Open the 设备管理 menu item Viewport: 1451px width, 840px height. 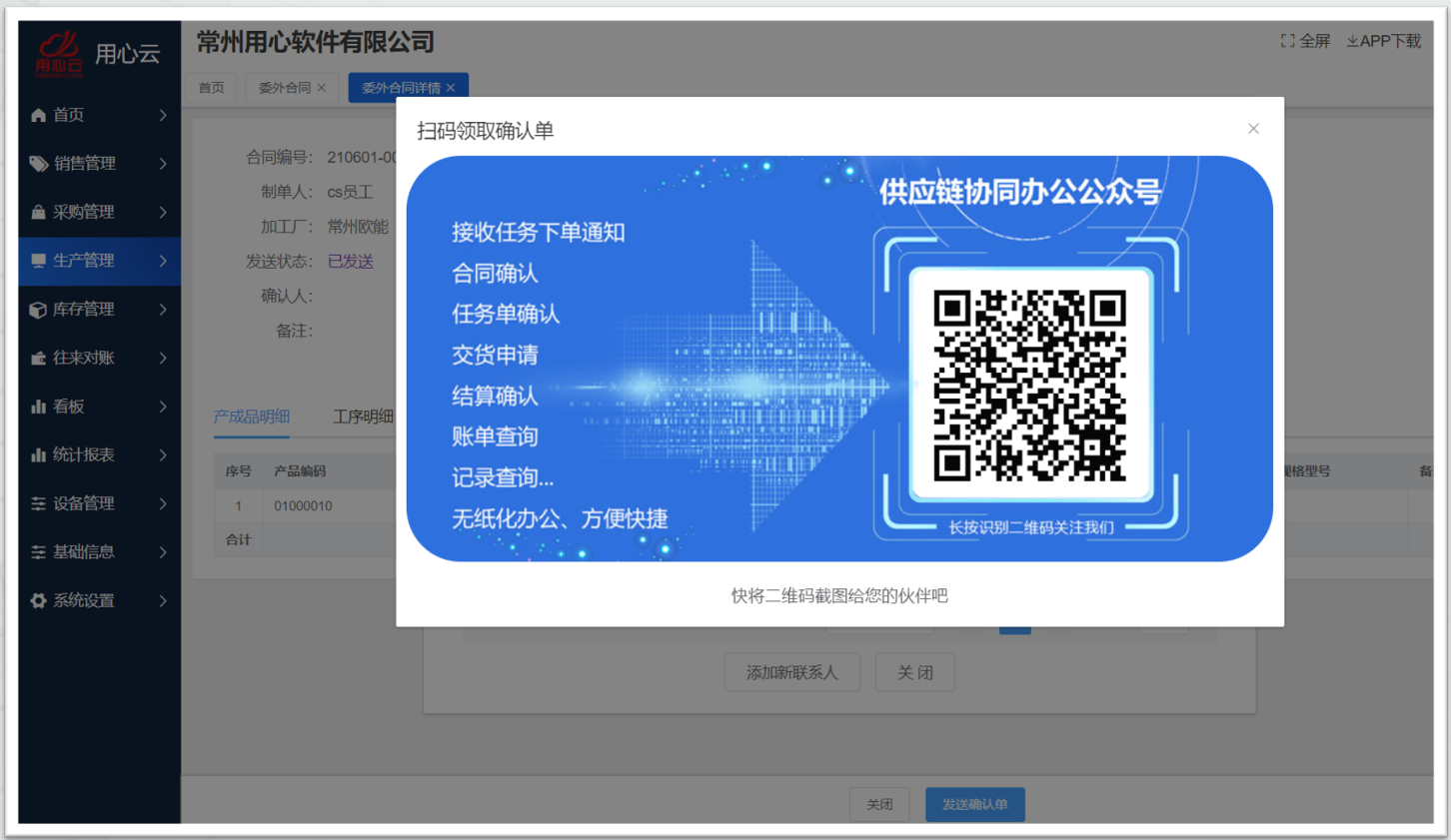(x=99, y=503)
